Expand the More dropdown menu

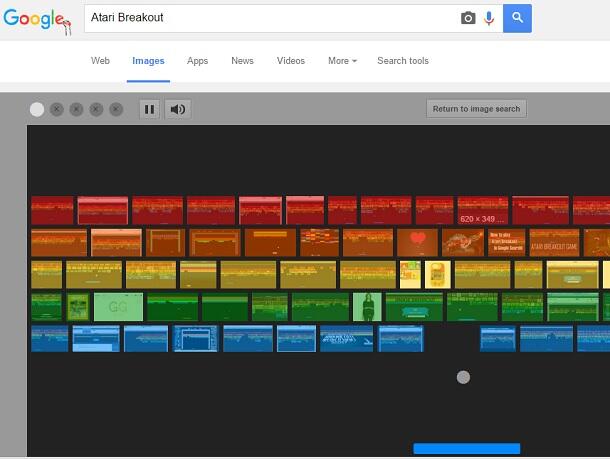[x=342, y=61]
